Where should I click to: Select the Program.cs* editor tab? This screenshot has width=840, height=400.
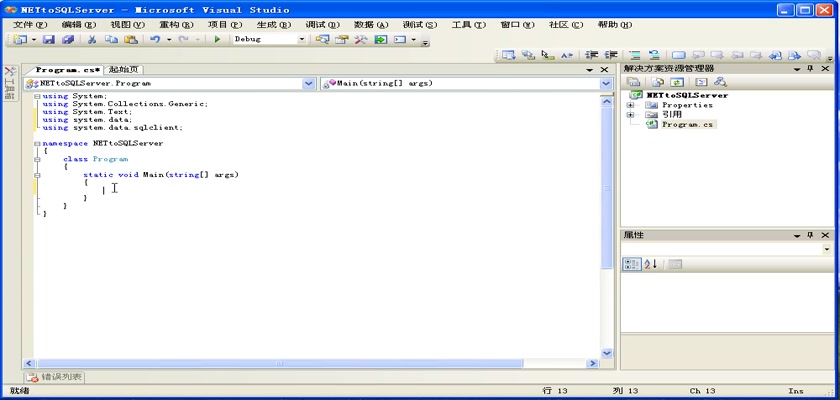pos(68,70)
